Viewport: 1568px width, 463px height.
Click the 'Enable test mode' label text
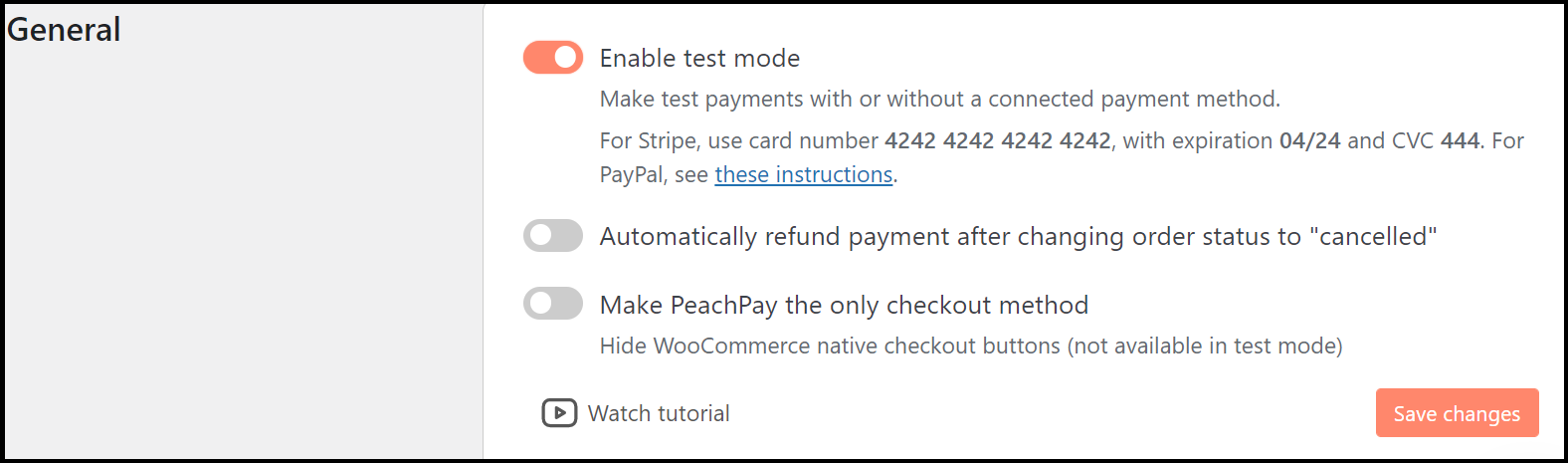point(699,59)
